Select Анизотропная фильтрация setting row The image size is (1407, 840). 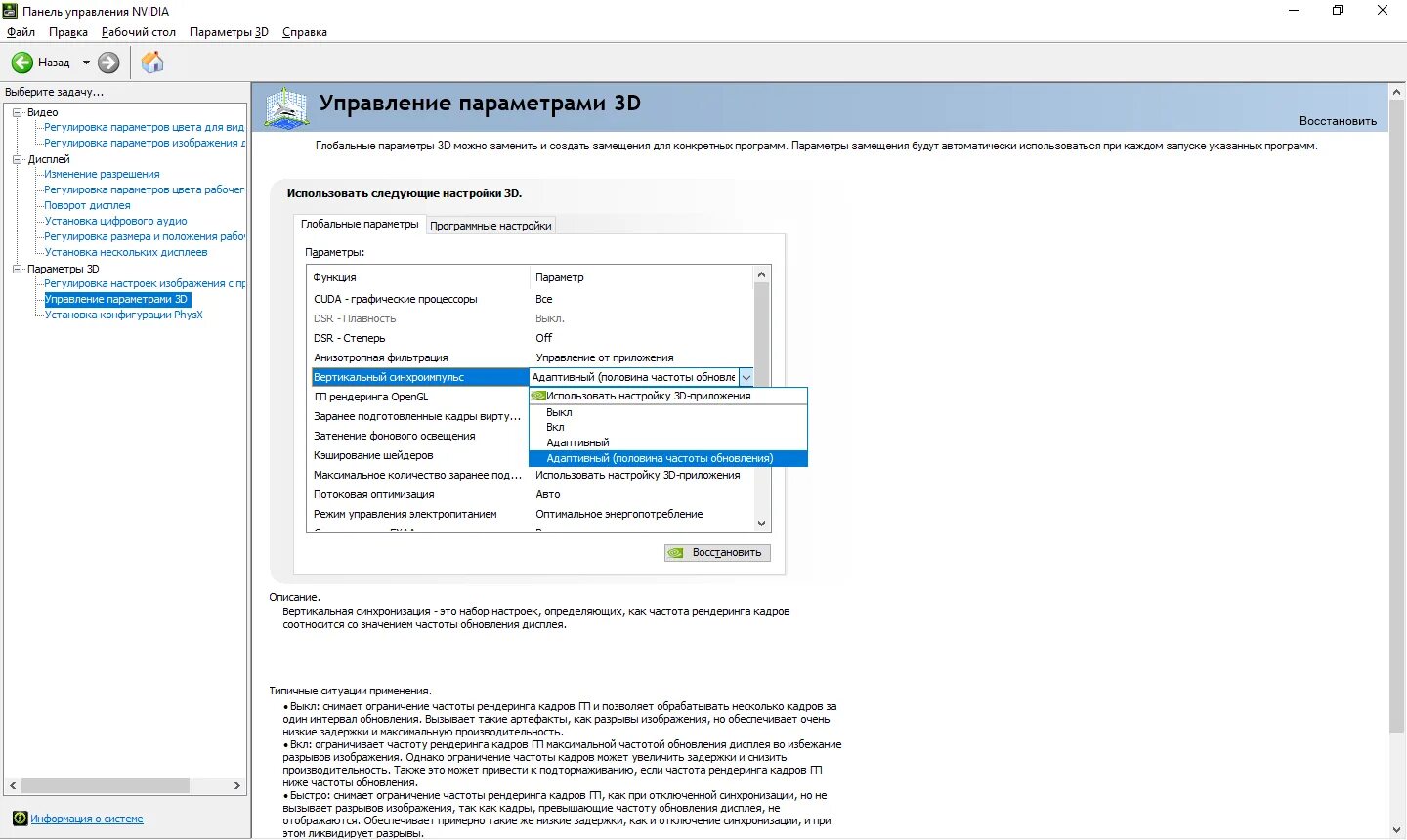(x=531, y=357)
